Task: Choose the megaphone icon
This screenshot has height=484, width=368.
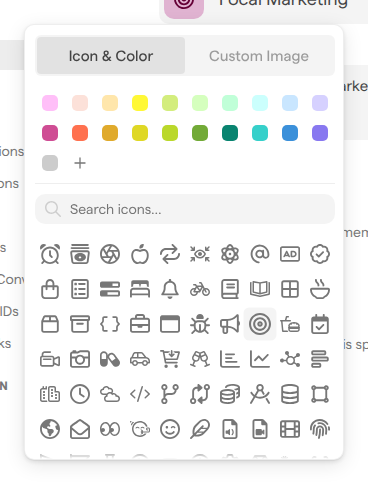Action: point(230,324)
